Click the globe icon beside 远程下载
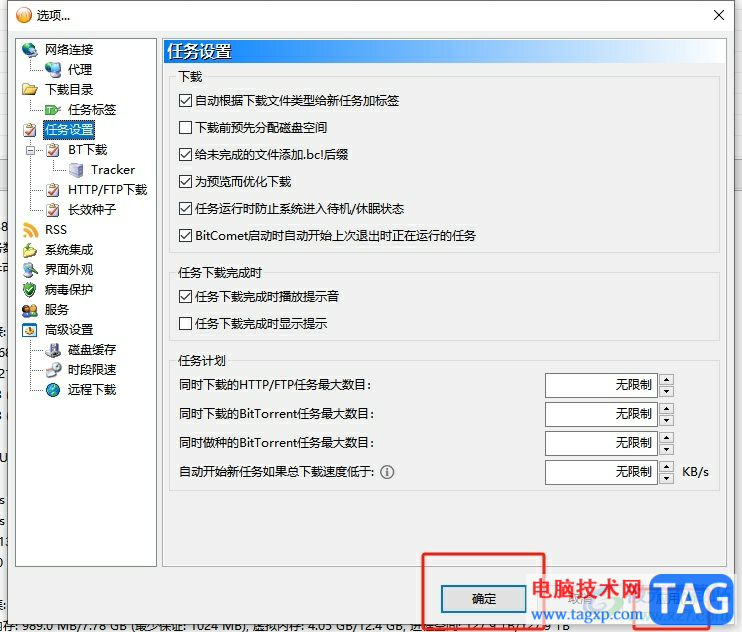Screen dimensions: 742x632 point(53,390)
